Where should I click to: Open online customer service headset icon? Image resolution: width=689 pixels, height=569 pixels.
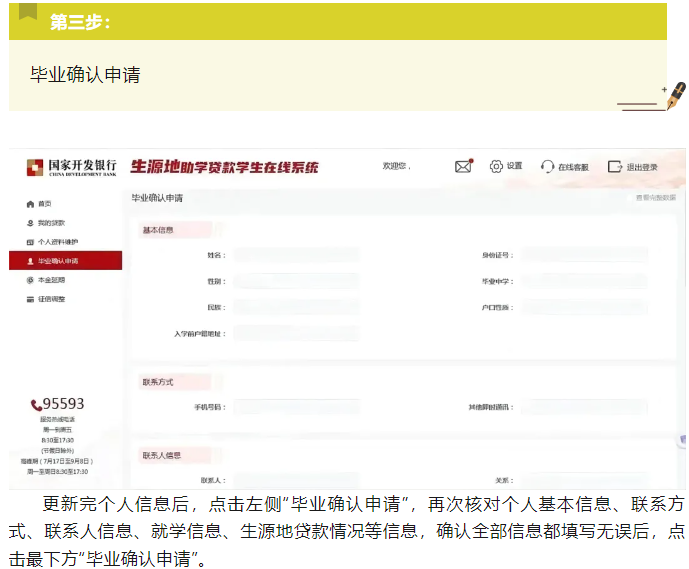pyautogui.click(x=547, y=166)
